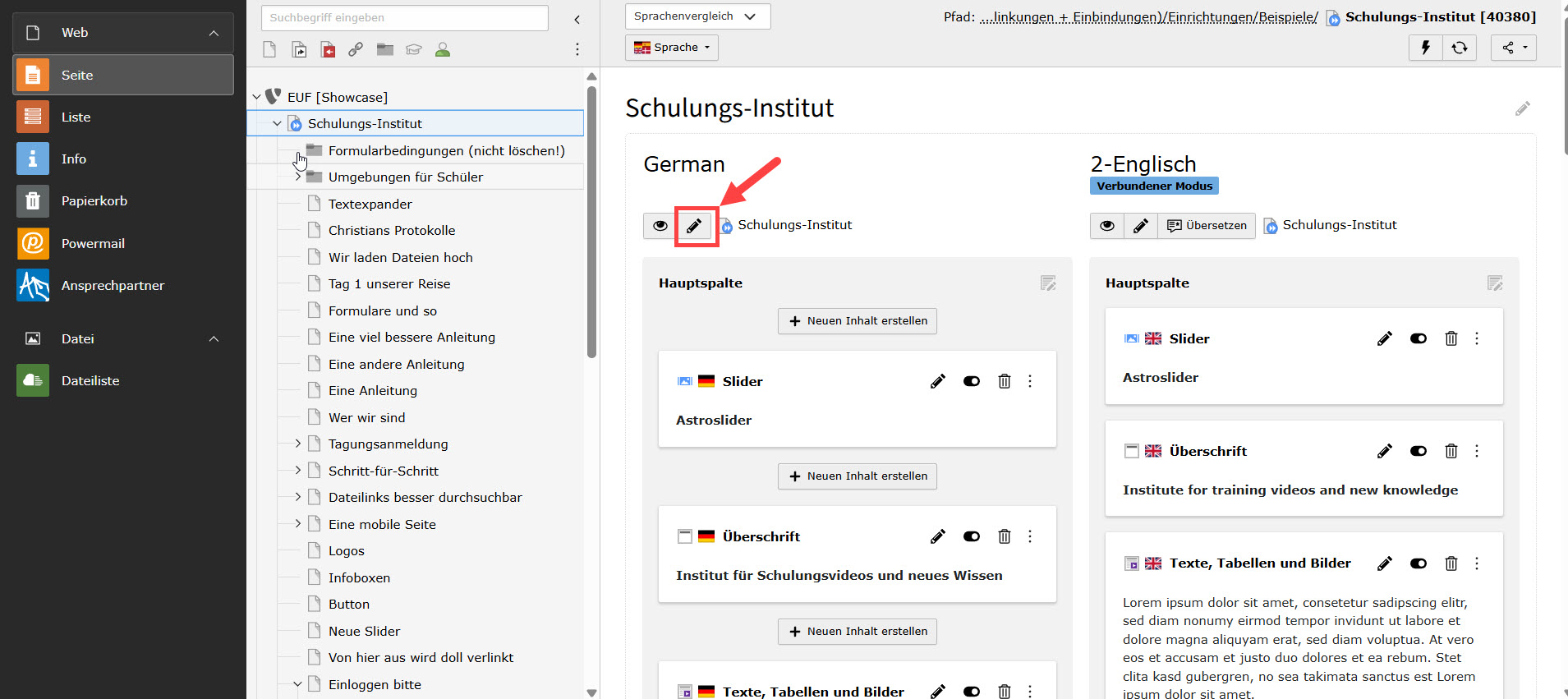
Task: Collapse the Web module group
Action: click(214, 33)
